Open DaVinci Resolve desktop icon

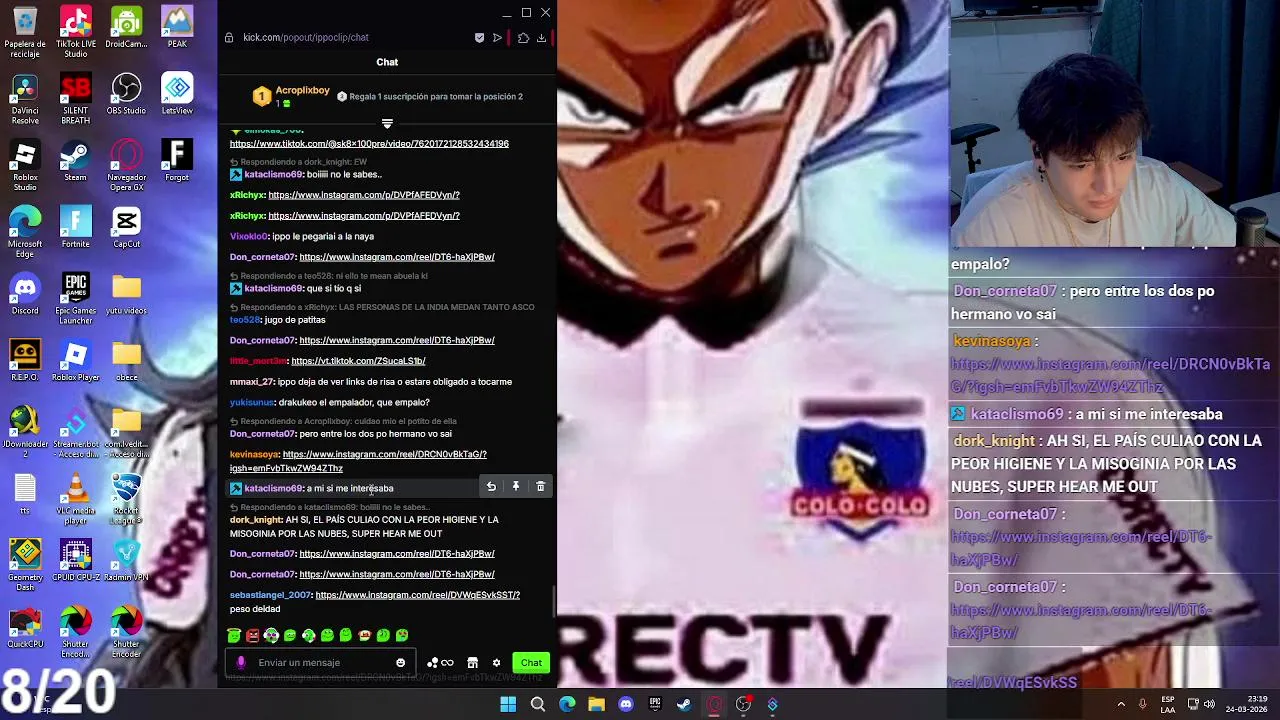[x=25, y=99]
